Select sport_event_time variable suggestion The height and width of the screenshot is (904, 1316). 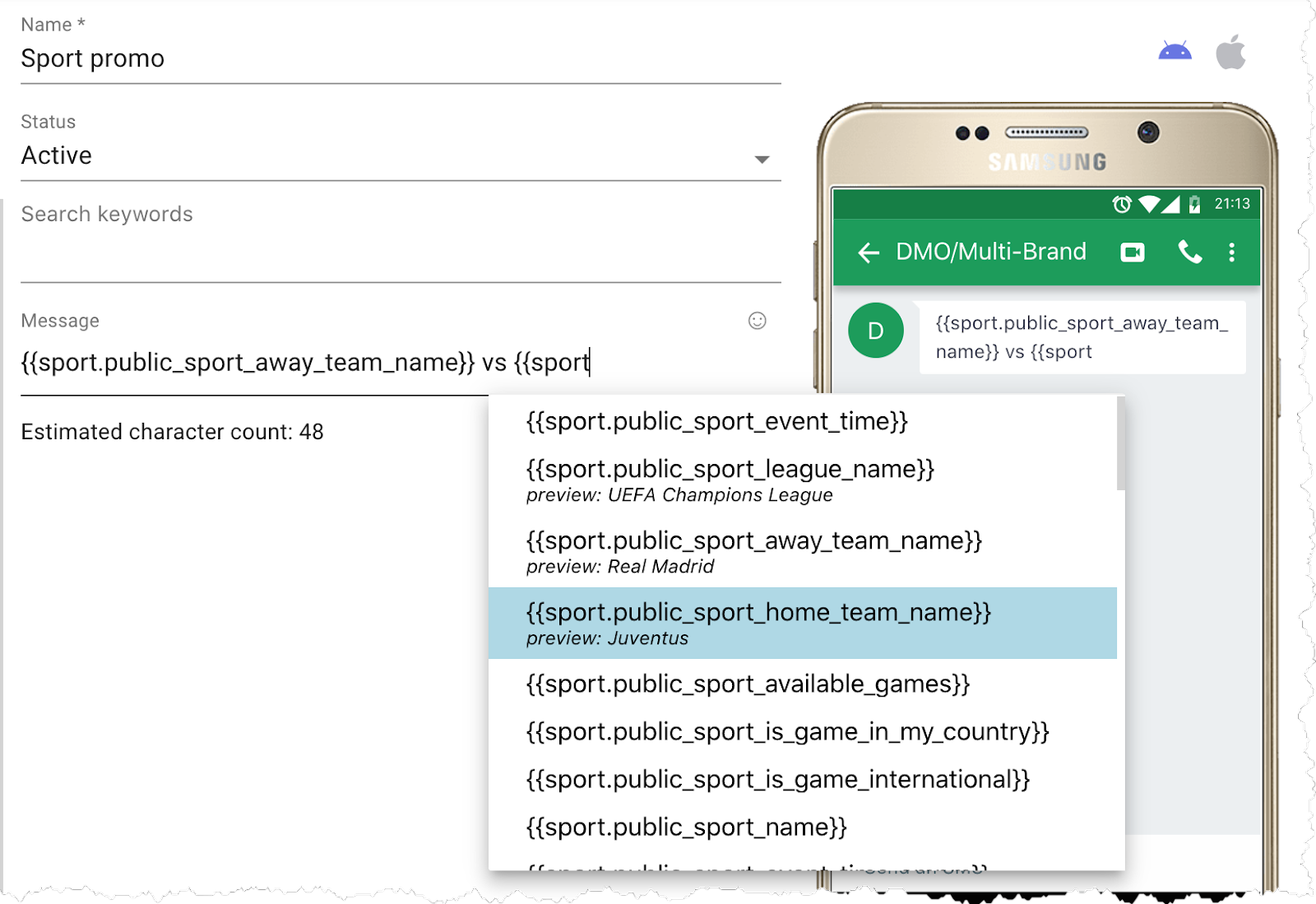pyautogui.click(x=716, y=422)
